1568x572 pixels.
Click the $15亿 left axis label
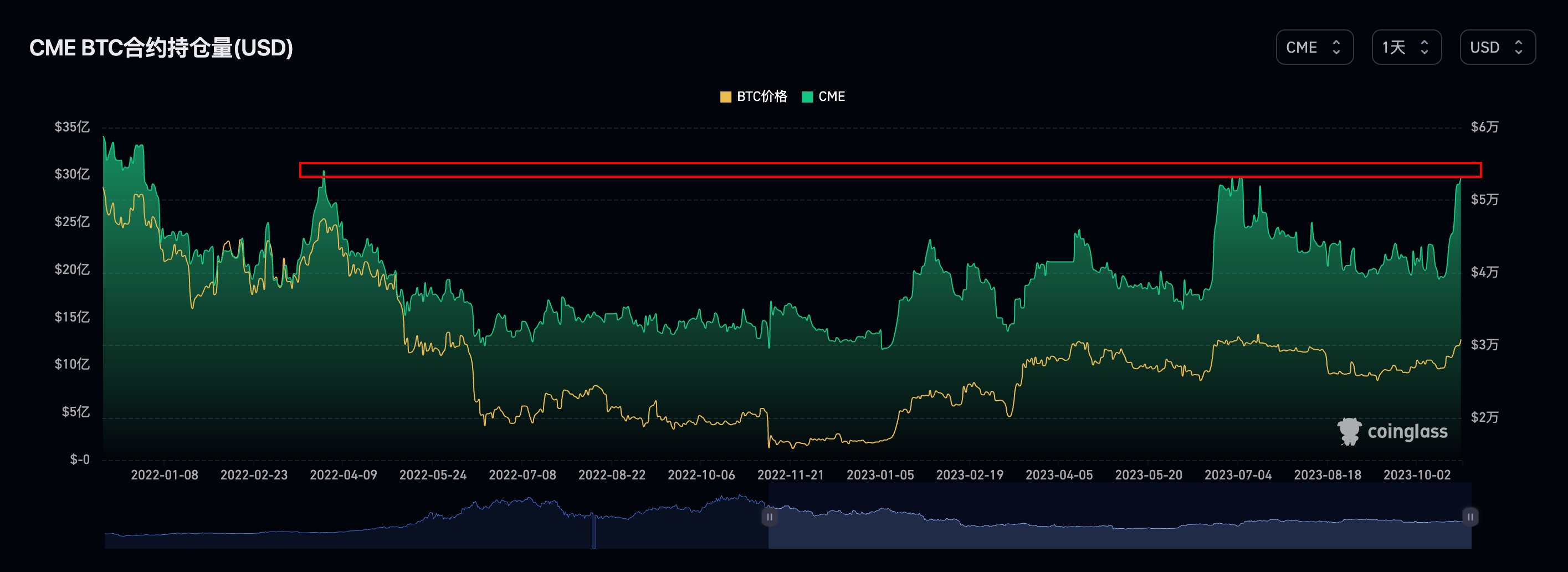tap(72, 317)
